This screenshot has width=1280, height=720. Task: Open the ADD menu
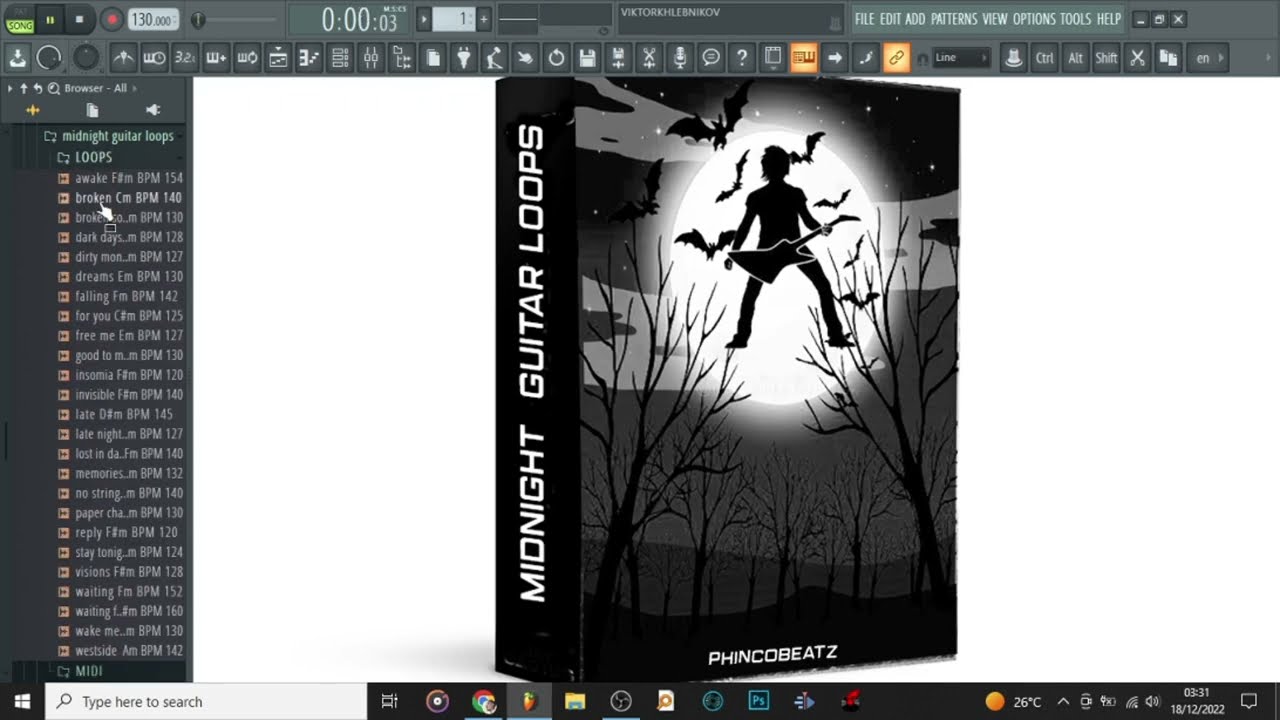pos(915,19)
